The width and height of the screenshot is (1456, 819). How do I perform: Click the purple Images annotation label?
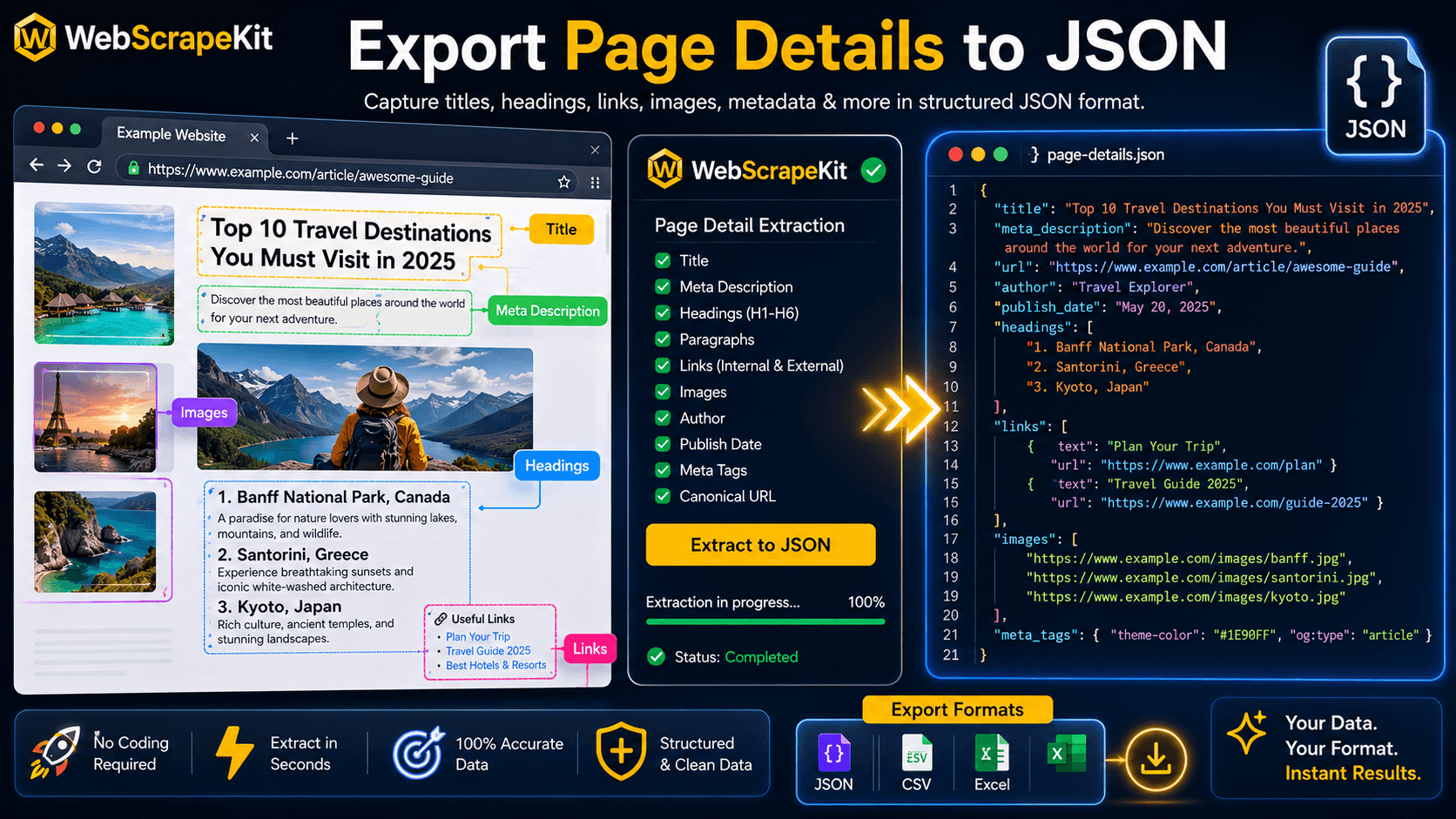point(204,413)
